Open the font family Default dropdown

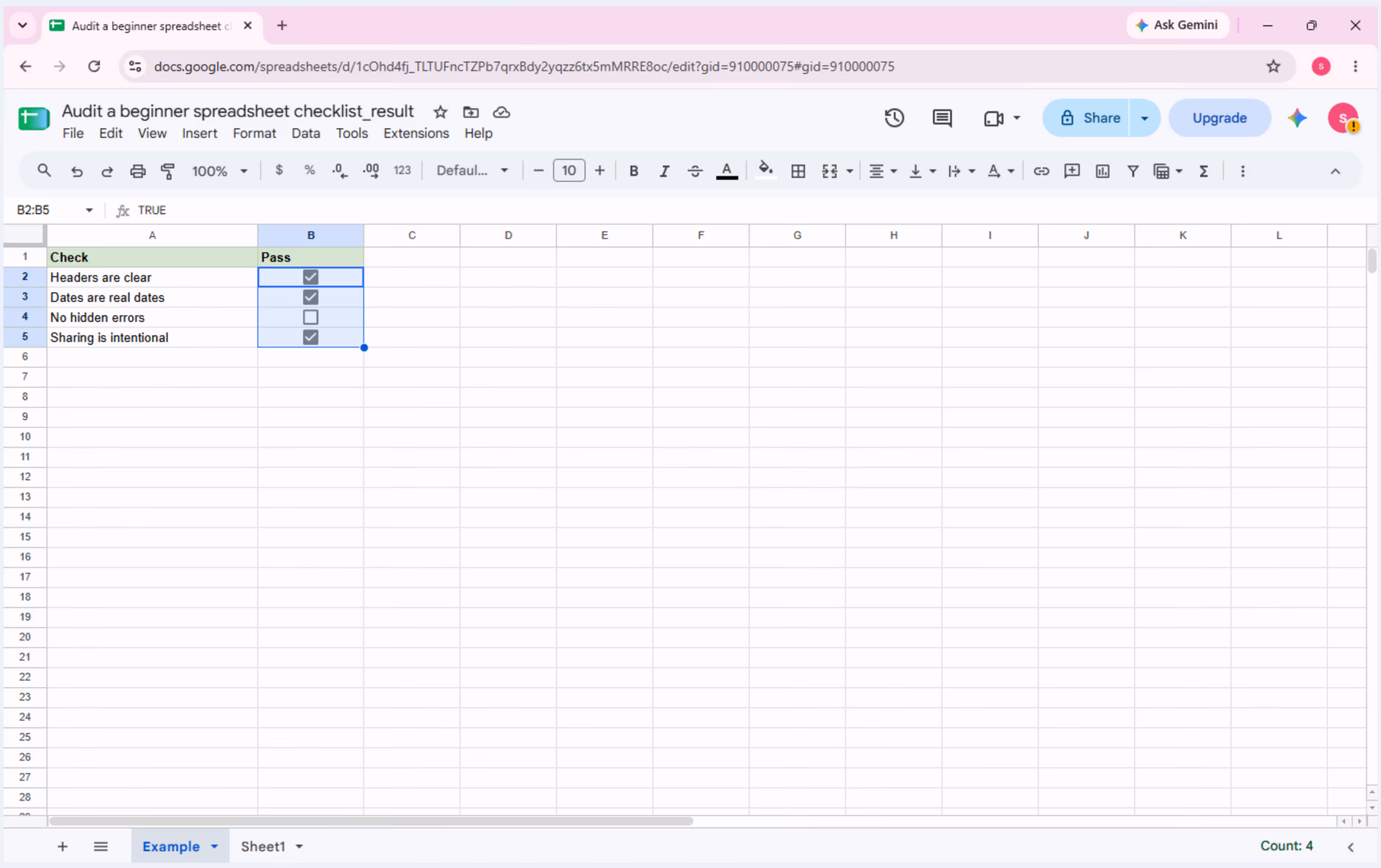(472, 170)
